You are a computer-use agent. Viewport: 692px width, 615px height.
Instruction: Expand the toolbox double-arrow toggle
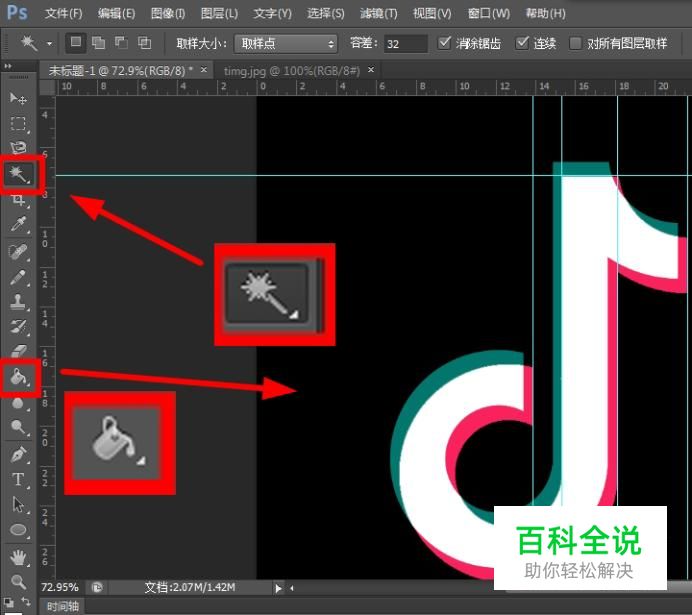click(8, 66)
